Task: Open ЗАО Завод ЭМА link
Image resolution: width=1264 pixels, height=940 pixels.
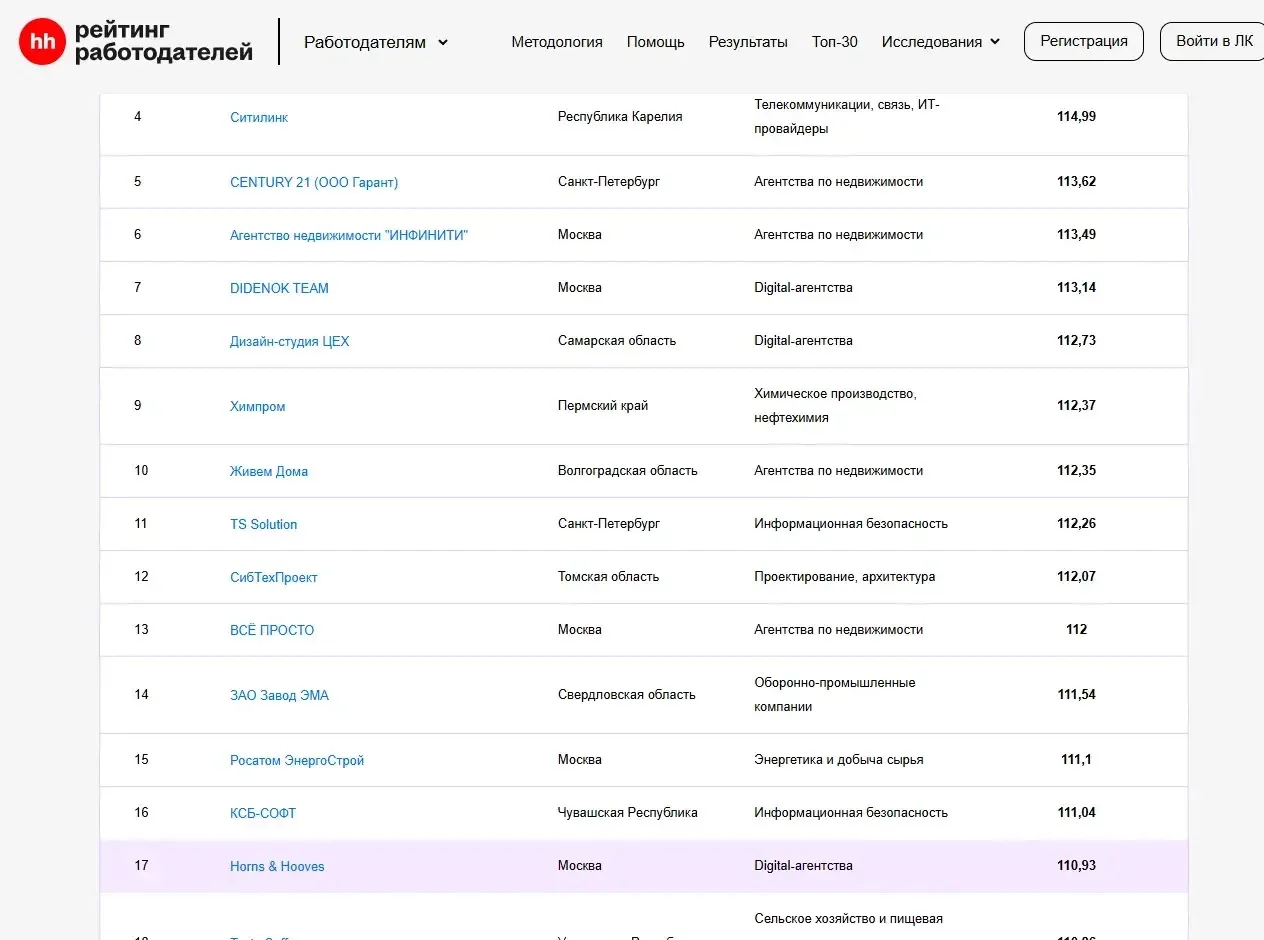Action: (279, 695)
